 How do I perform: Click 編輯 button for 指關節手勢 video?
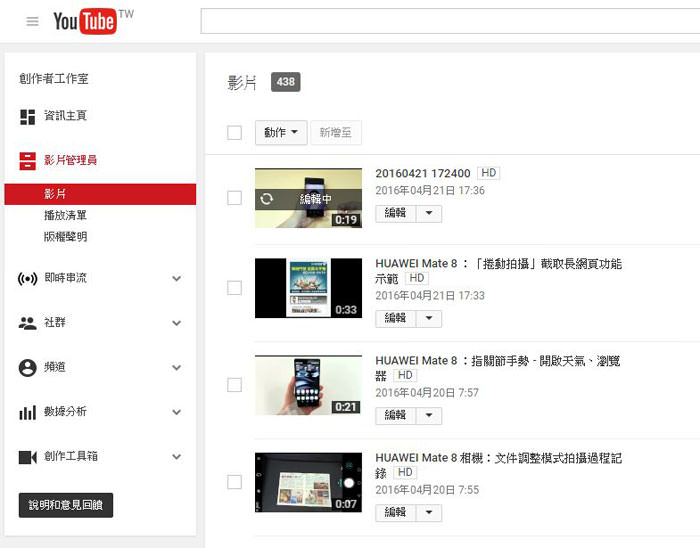point(395,415)
